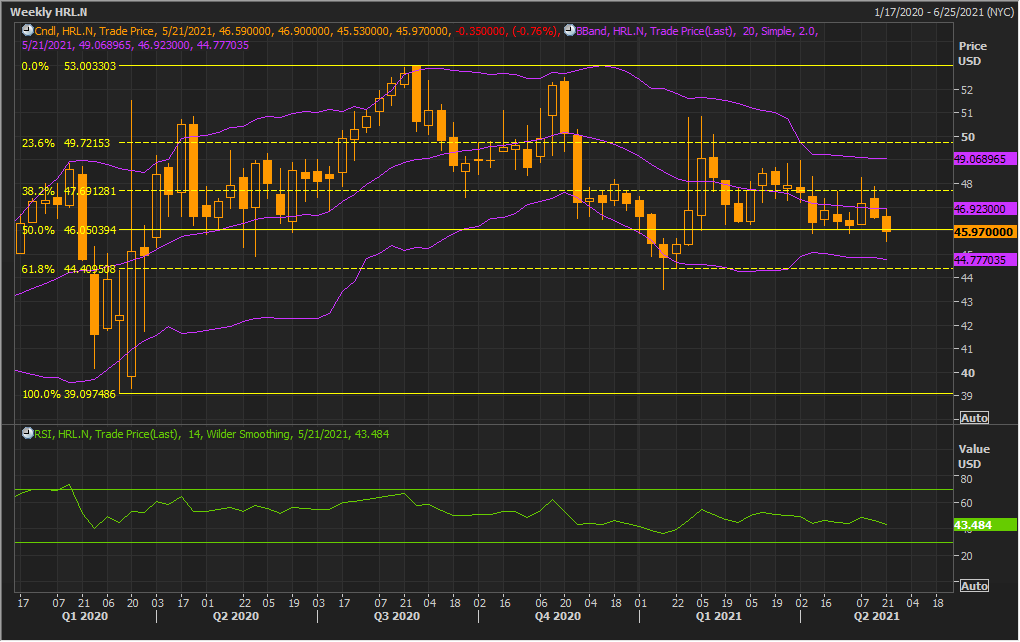Click the last weekly candlestick on the chart
Image resolution: width=1020 pixels, height=642 pixels.
(887, 224)
